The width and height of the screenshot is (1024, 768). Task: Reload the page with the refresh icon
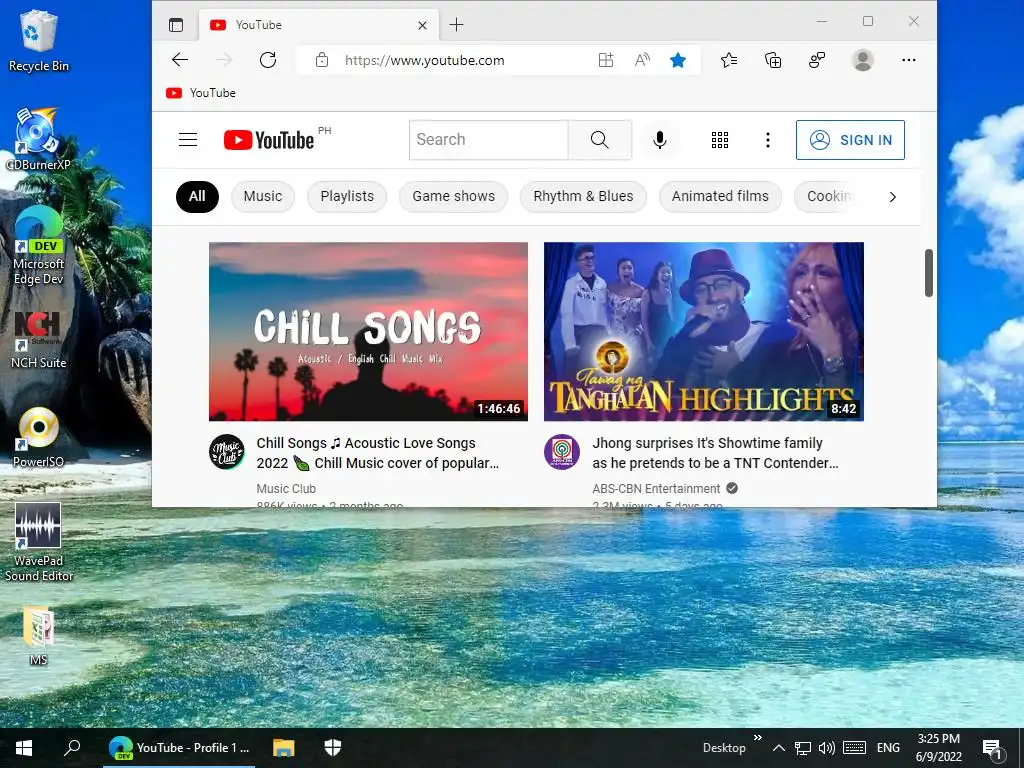pyautogui.click(x=268, y=60)
